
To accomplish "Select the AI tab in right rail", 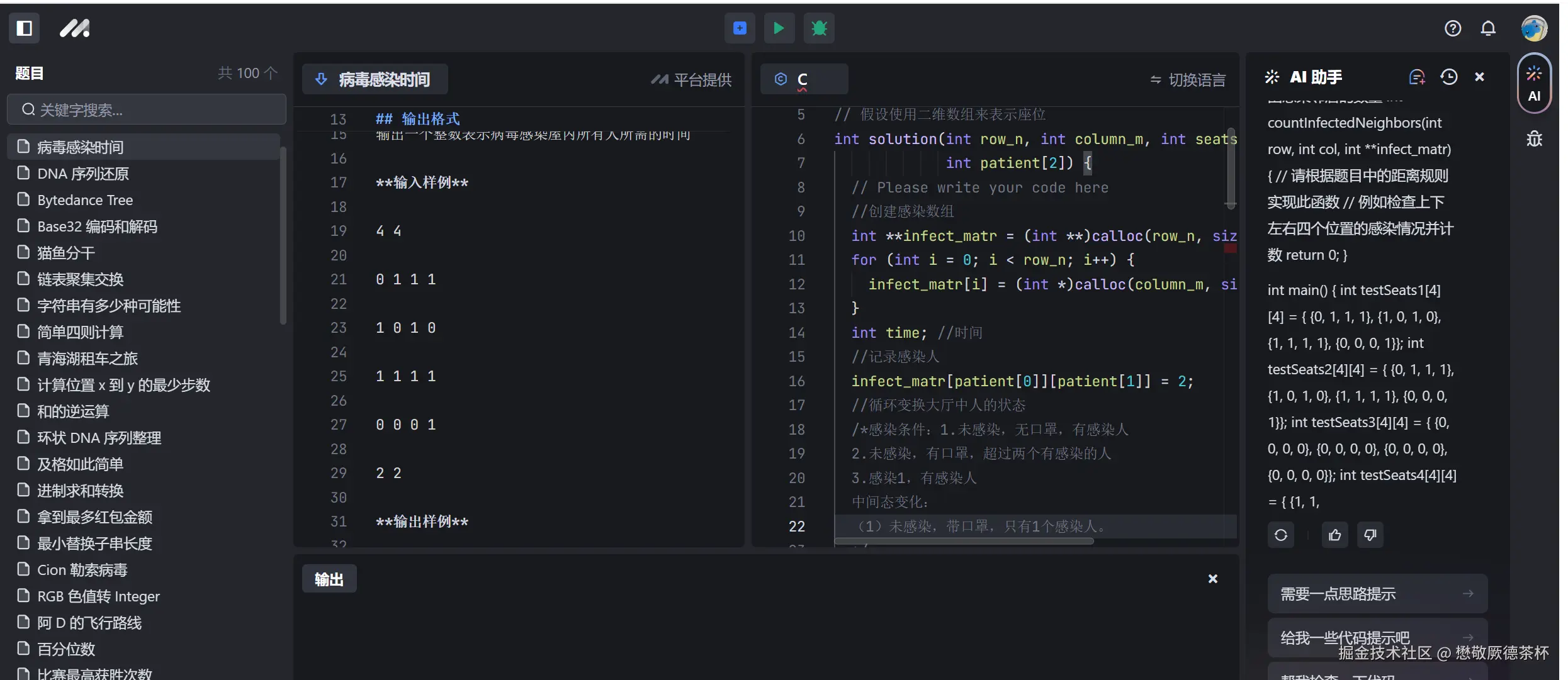I will tap(1533, 84).
